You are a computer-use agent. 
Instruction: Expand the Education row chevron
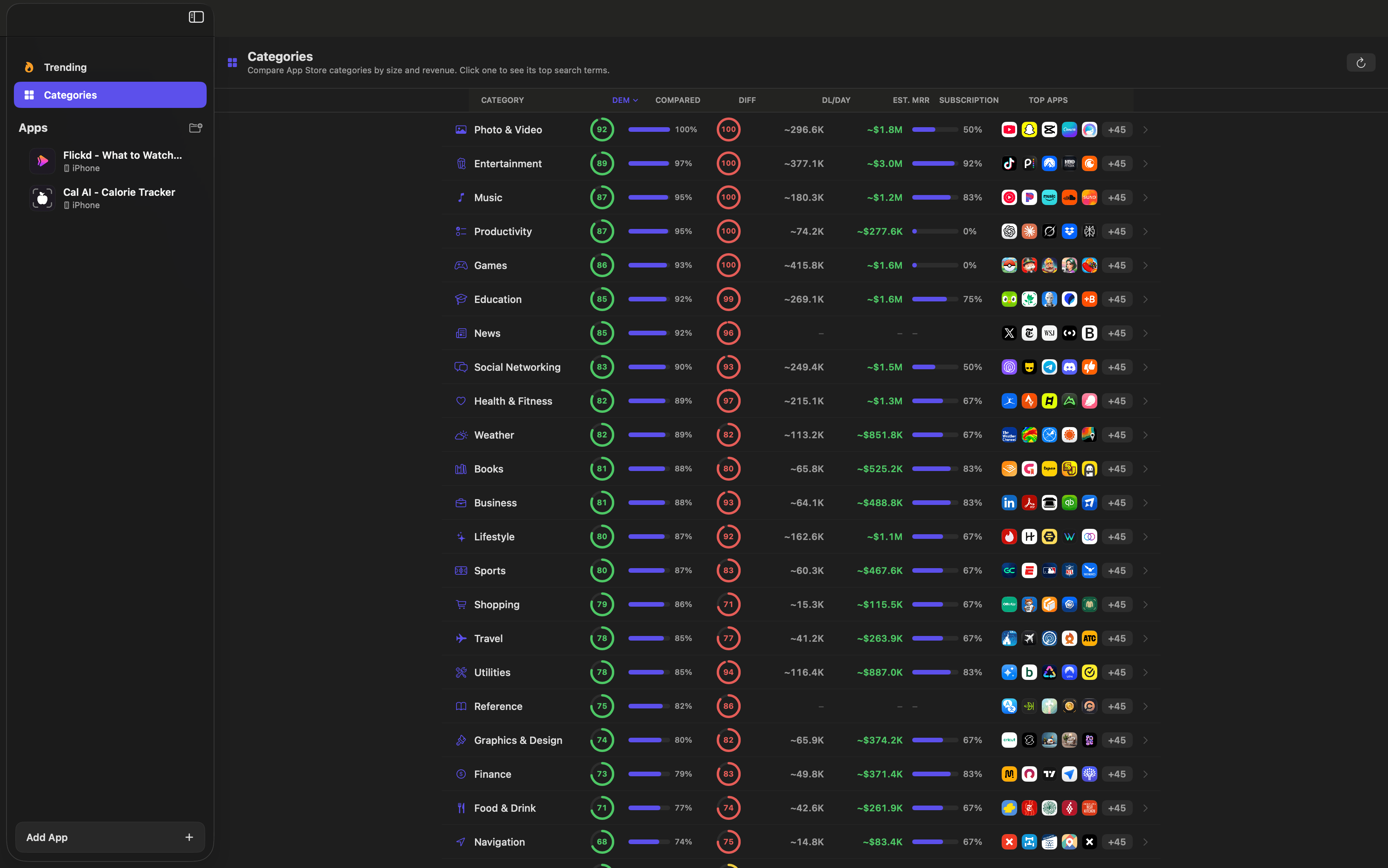tap(1145, 299)
